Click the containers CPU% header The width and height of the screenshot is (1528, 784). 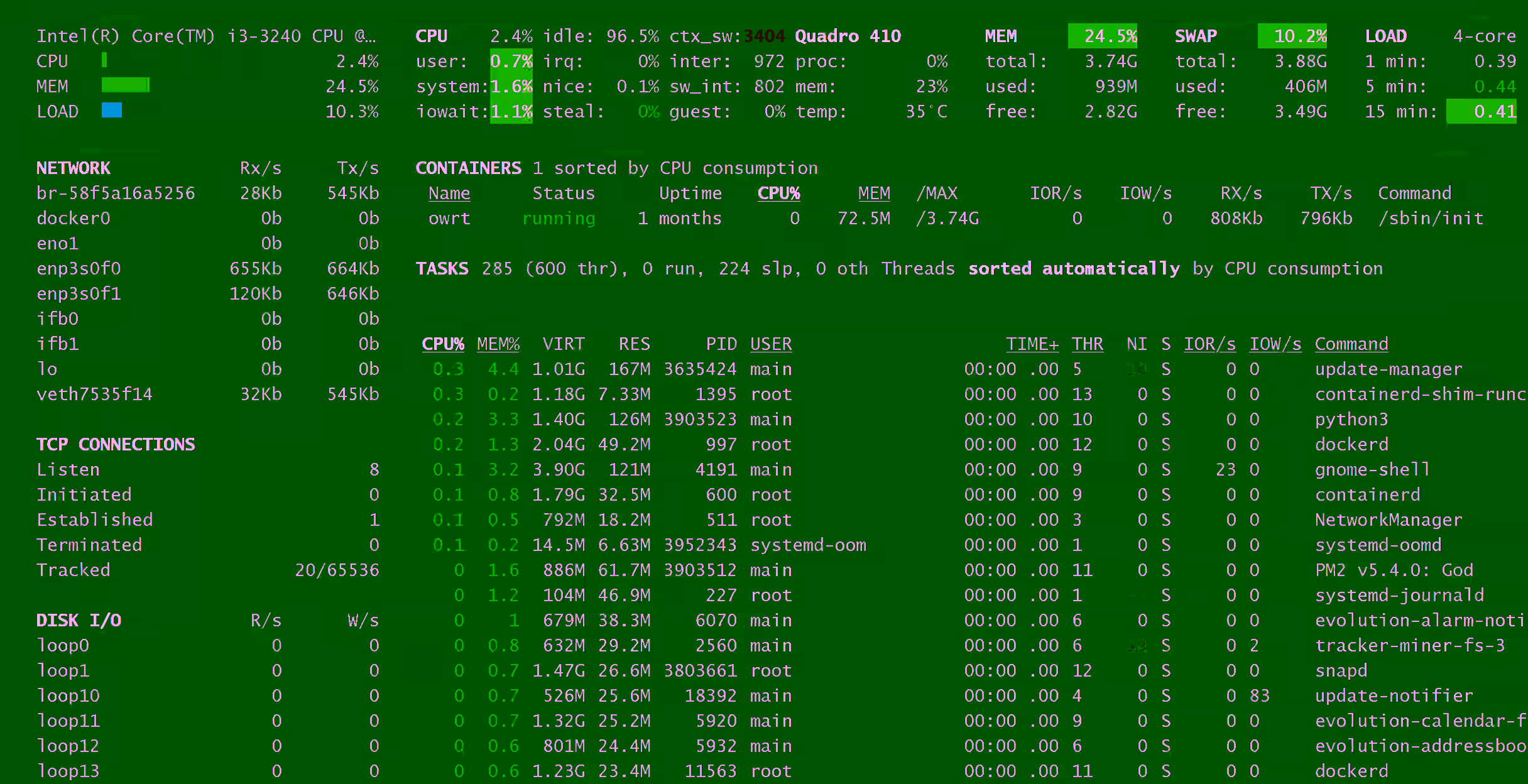pos(778,193)
